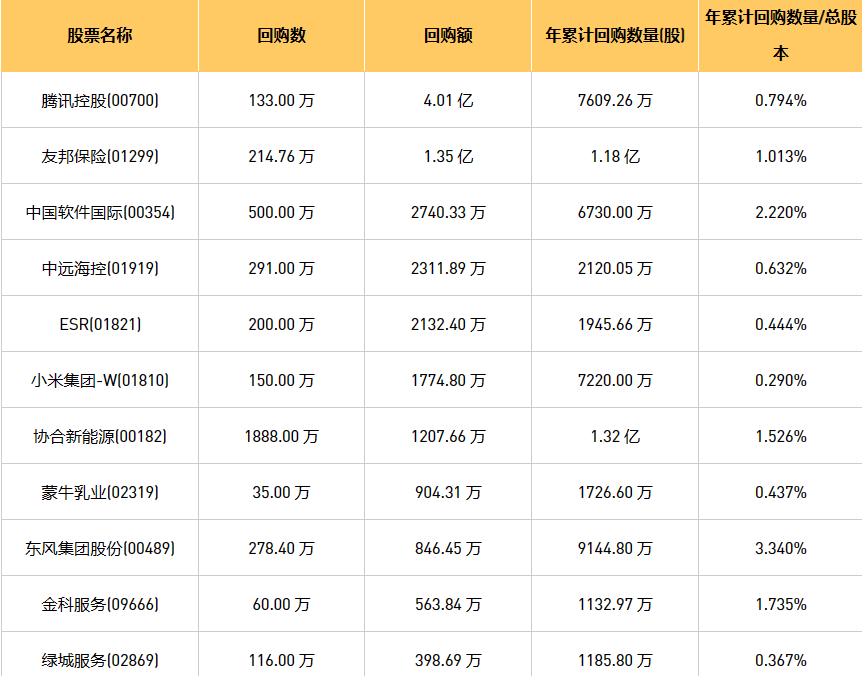Select the 蒙牛乳业(02319) stock name cell
Viewport: 862px width, 676px height.
point(100,492)
